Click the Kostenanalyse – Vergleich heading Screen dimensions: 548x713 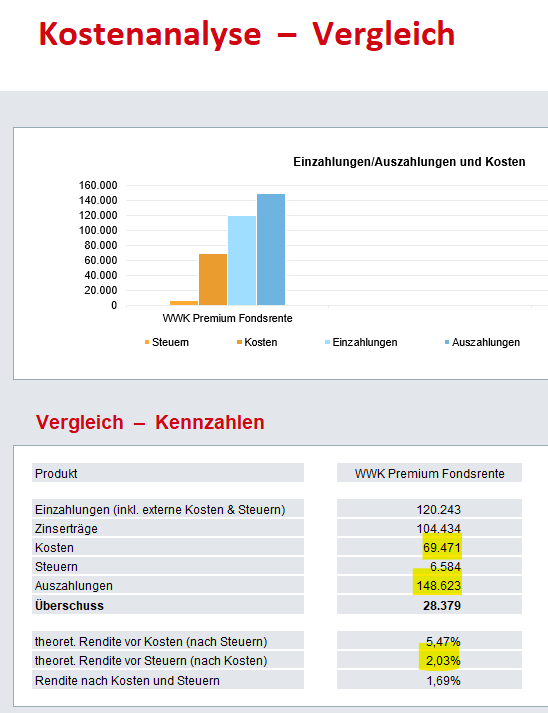(x=247, y=35)
